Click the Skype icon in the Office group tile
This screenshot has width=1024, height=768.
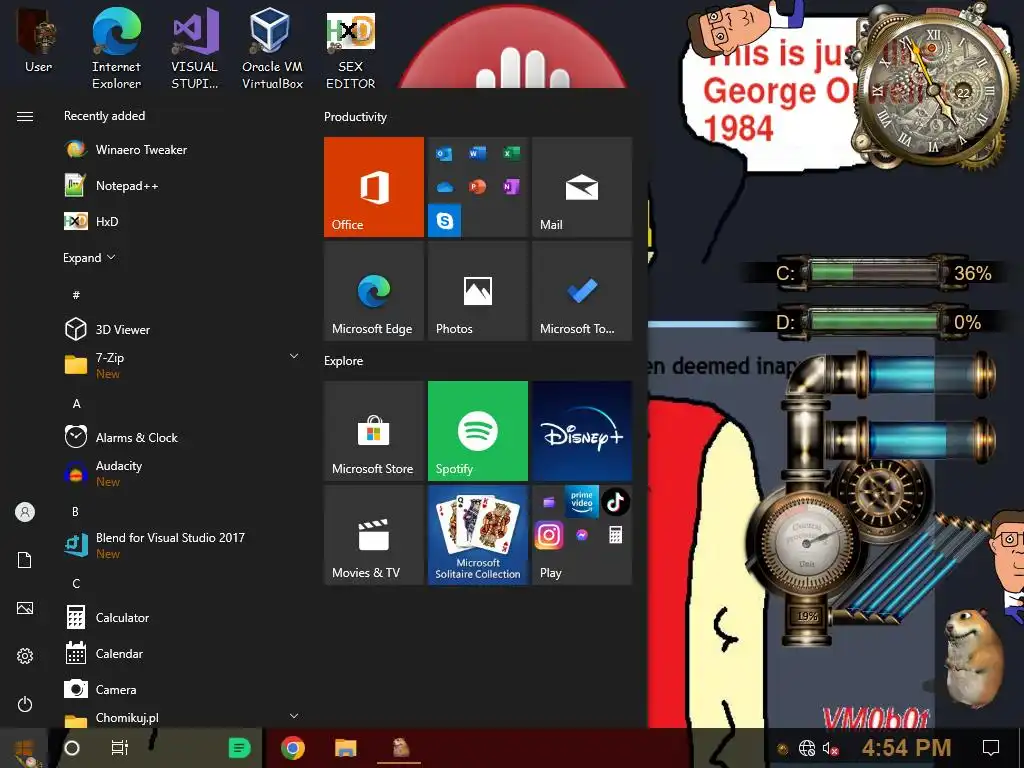pos(445,220)
